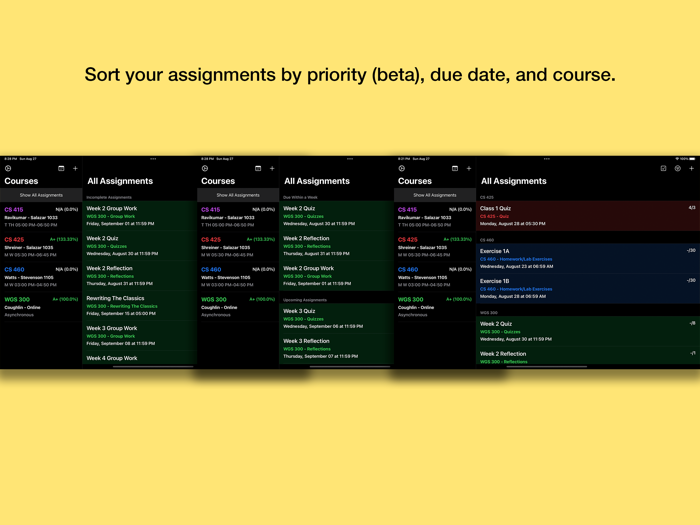Open the Rewriting The Classics assignment
The height and width of the screenshot is (525, 700).
(x=140, y=305)
